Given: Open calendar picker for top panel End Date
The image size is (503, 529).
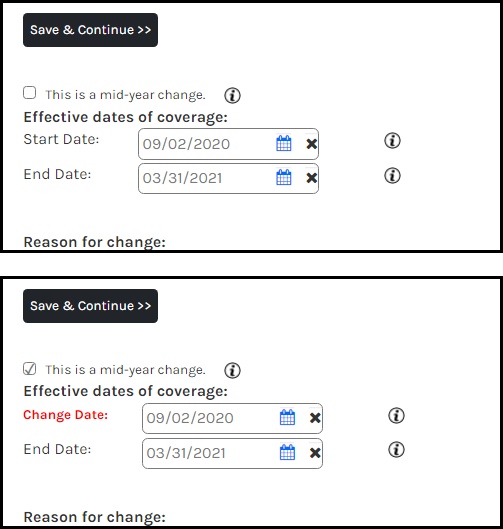Looking at the screenshot, I should coord(284,177).
